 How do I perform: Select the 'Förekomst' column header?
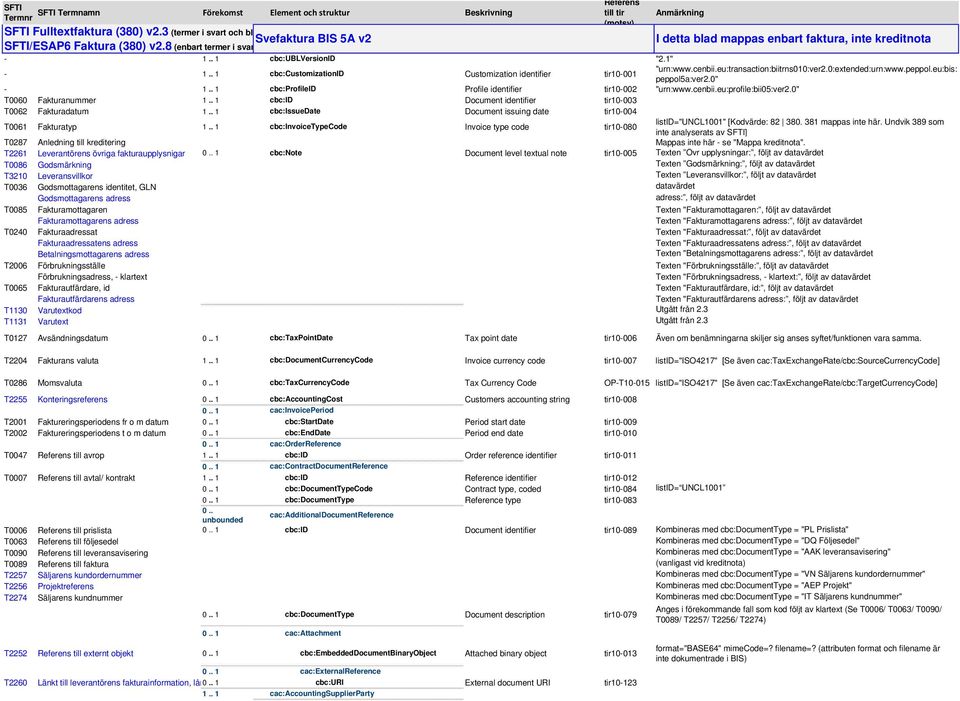(223, 13)
